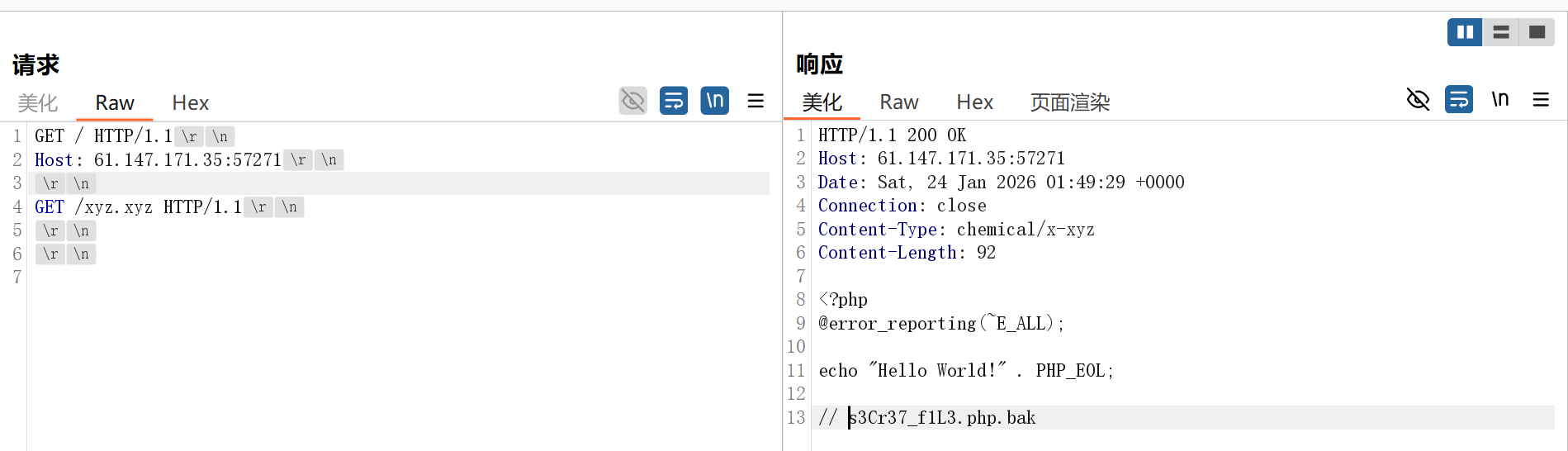Select the side-by-side layout icon
Image resolution: width=1568 pixels, height=451 pixels.
(1465, 32)
